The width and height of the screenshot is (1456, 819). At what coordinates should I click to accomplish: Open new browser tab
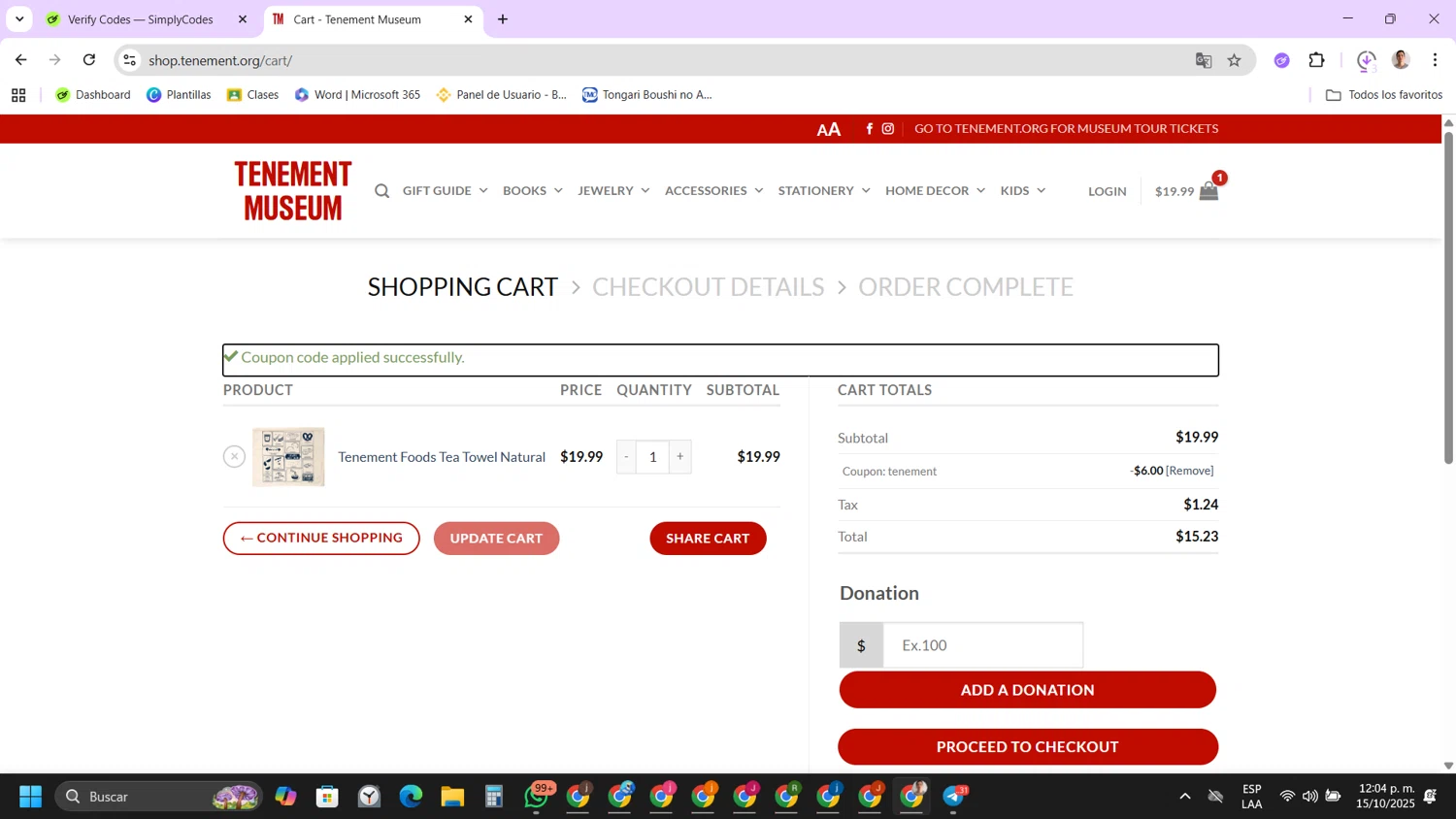pyautogui.click(x=503, y=19)
